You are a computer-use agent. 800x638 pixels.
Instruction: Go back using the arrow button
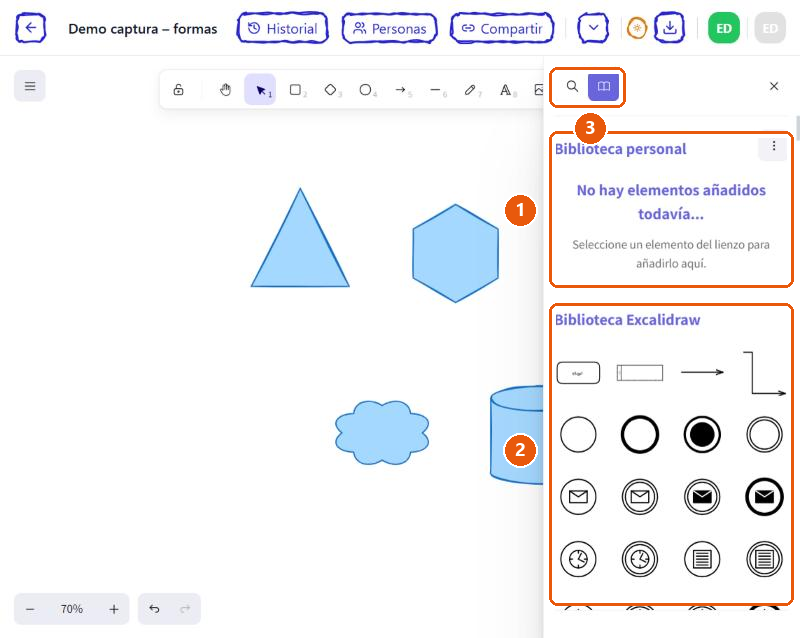point(31,28)
